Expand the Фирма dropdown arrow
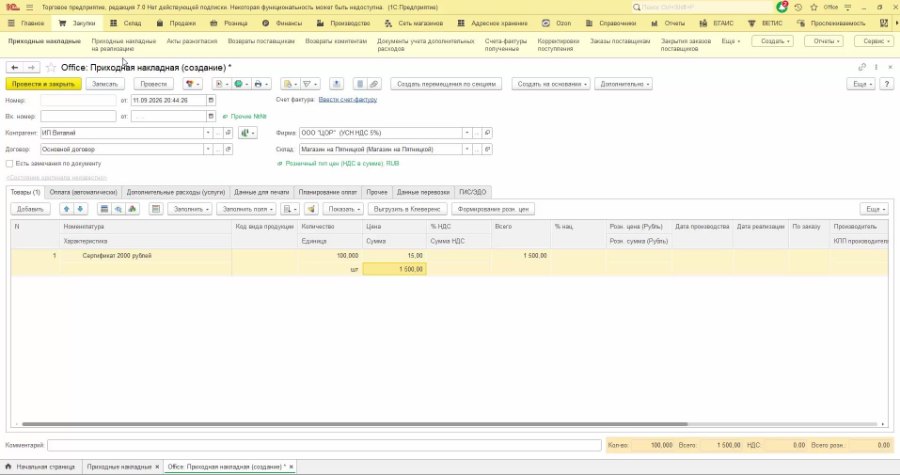The width and height of the screenshot is (900, 475). [467, 133]
